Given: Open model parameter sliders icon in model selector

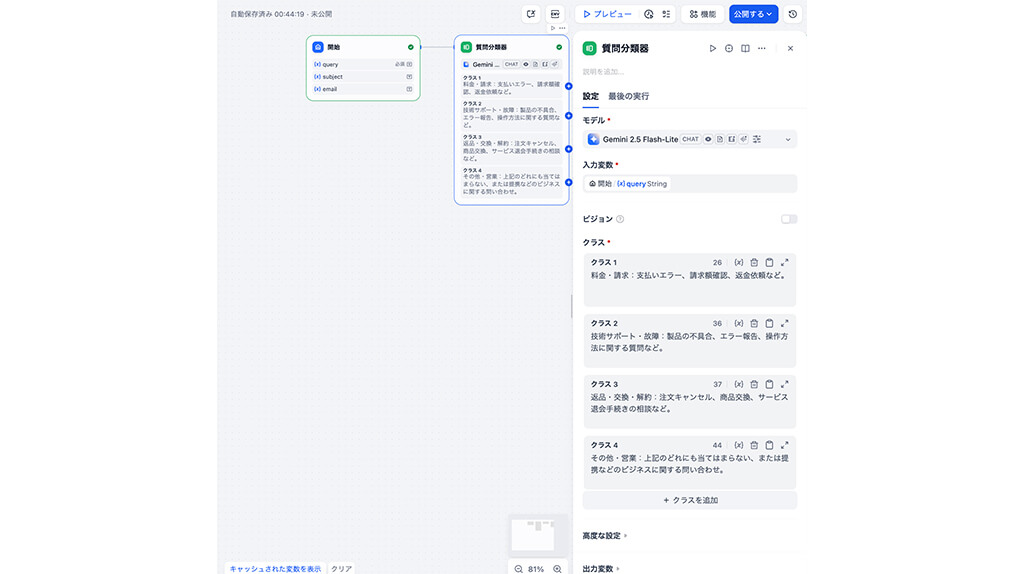Looking at the screenshot, I should coord(757,139).
